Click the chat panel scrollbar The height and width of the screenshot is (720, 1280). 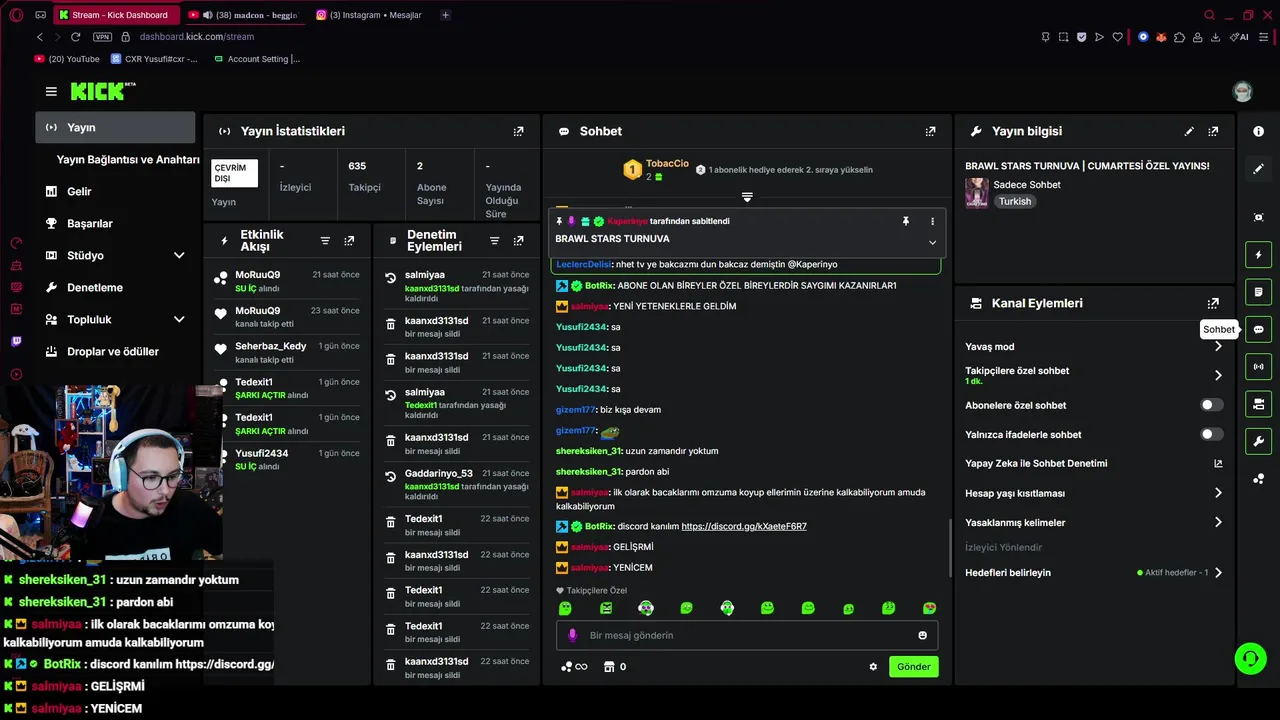point(950,547)
